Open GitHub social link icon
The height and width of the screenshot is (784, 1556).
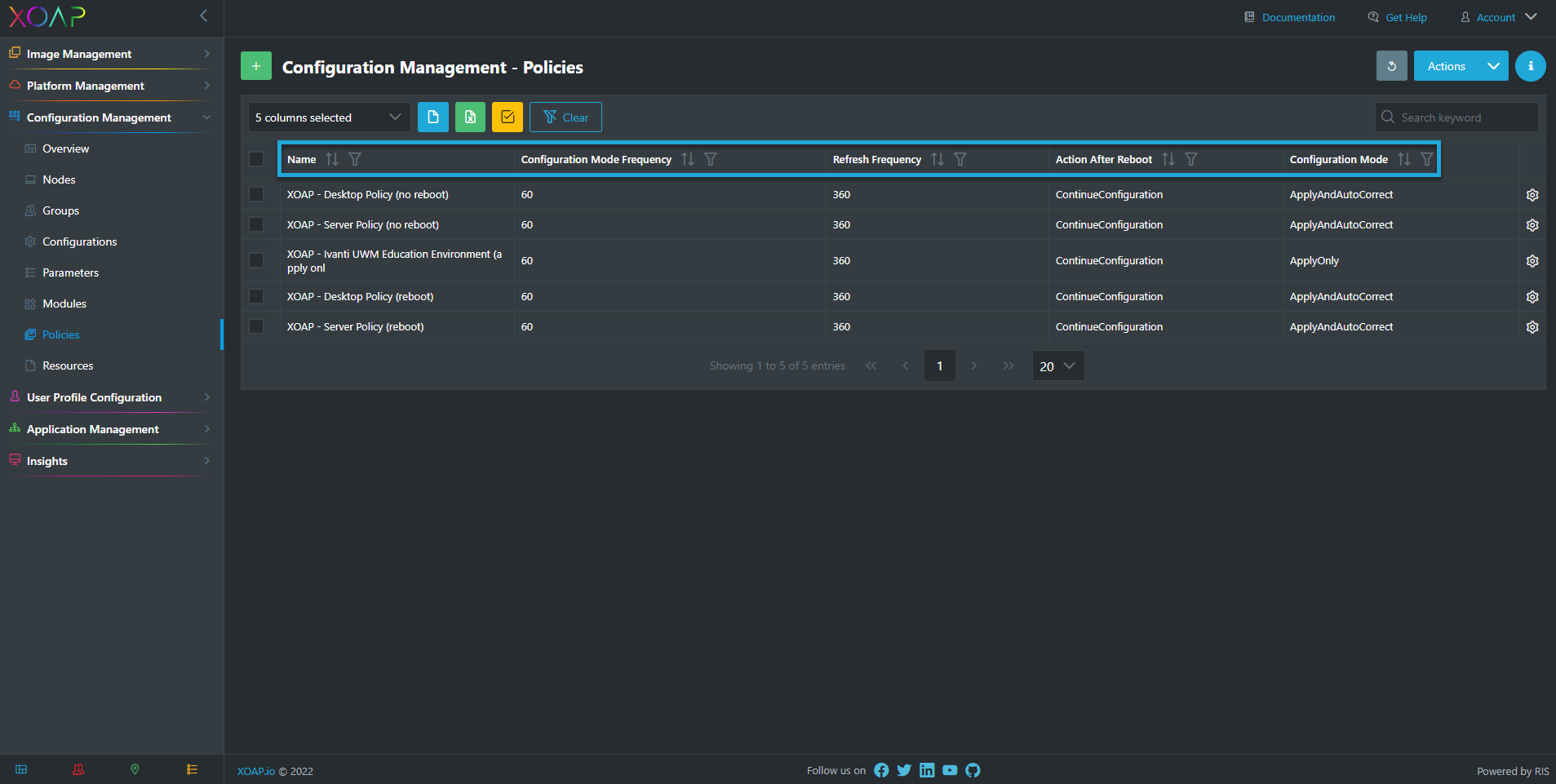pyautogui.click(x=973, y=770)
